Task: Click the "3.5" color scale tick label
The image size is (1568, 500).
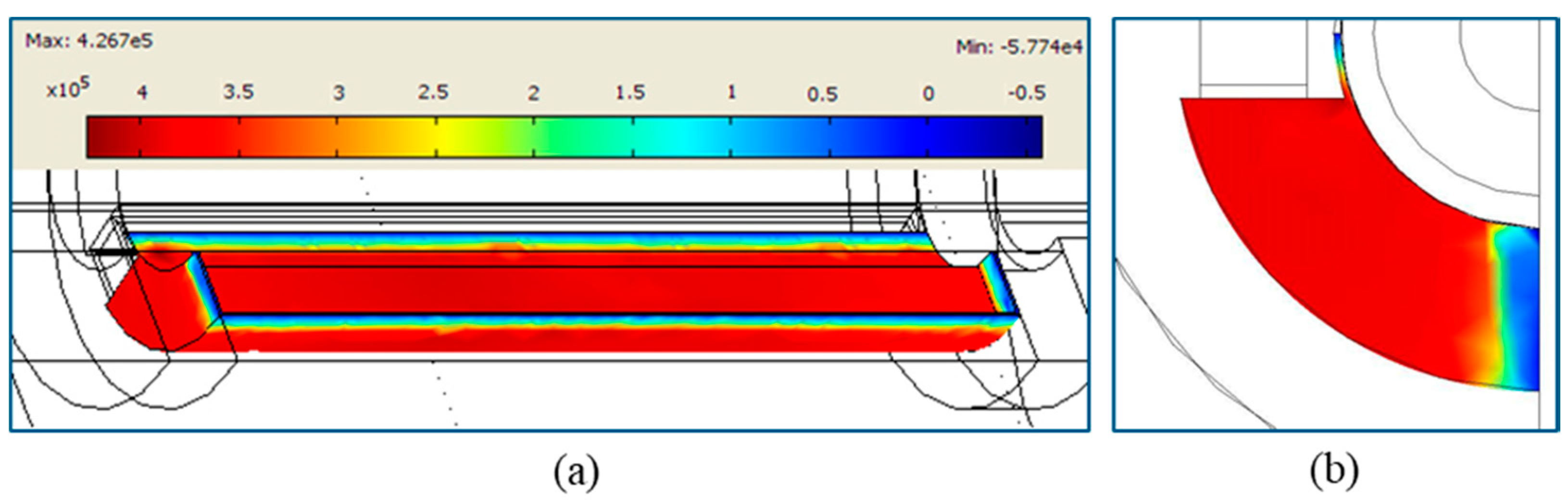Action: point(238,92)
